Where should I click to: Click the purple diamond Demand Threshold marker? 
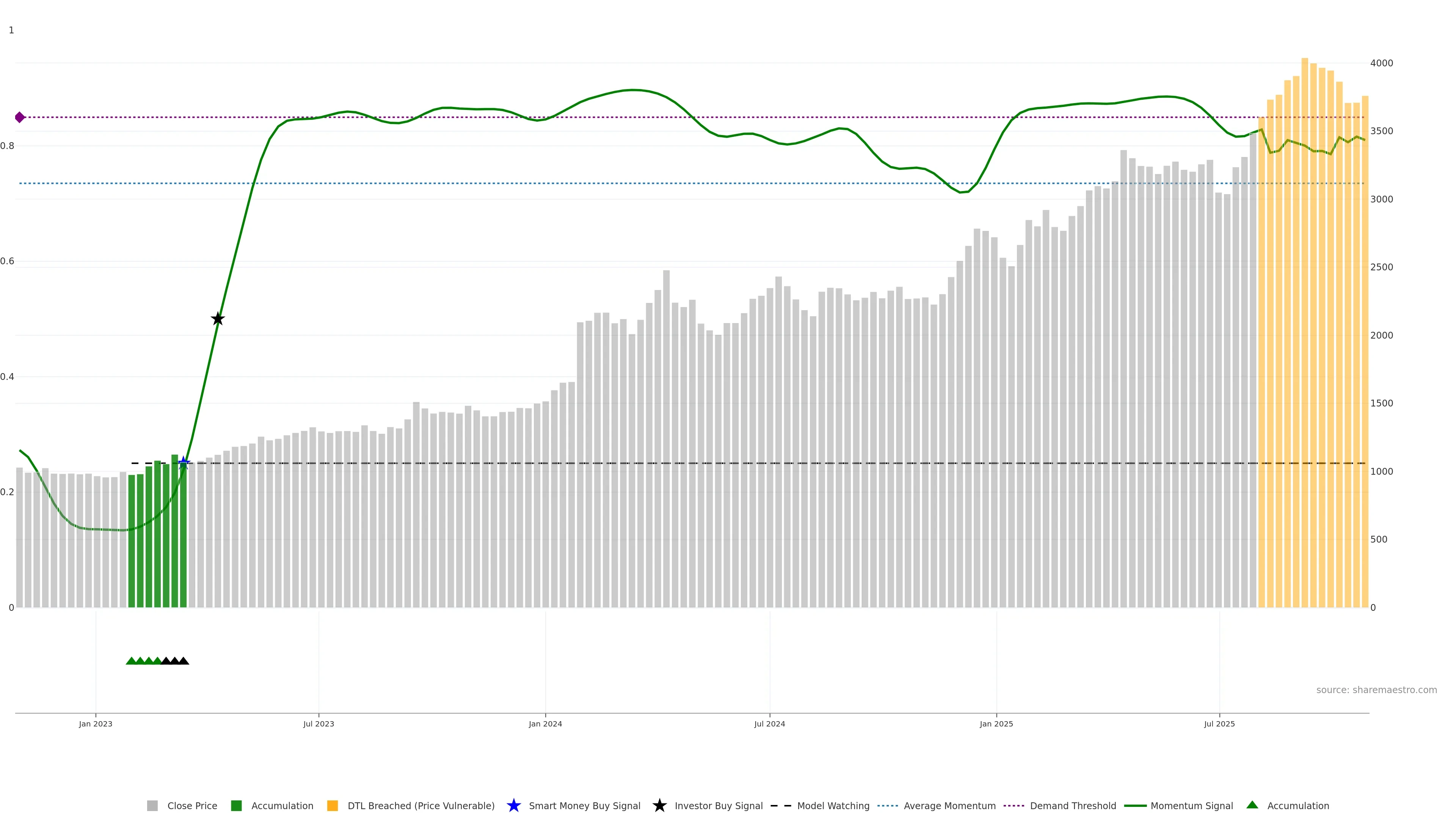point(20,118)
